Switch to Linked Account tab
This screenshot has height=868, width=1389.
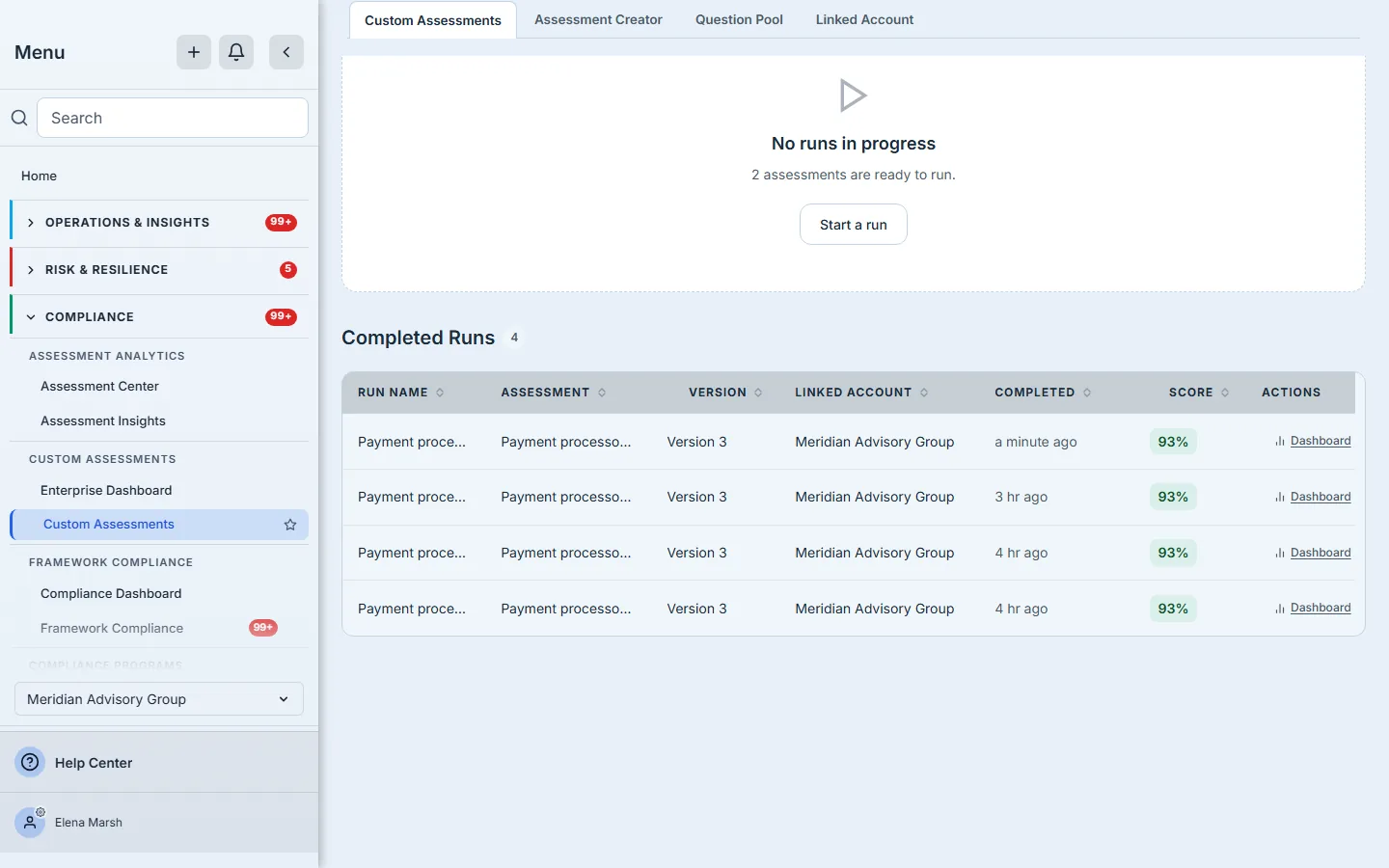tap(864, 19)
